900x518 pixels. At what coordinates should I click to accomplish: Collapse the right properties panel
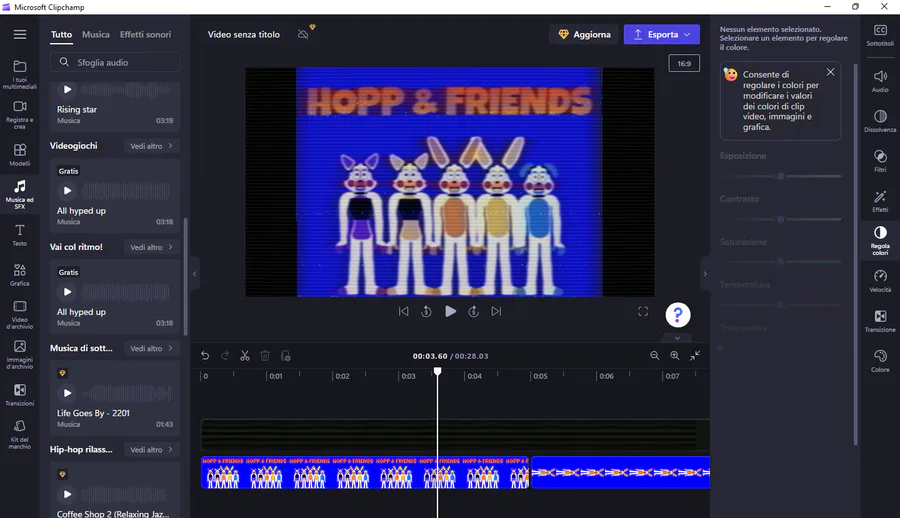[x=705, y=274]
